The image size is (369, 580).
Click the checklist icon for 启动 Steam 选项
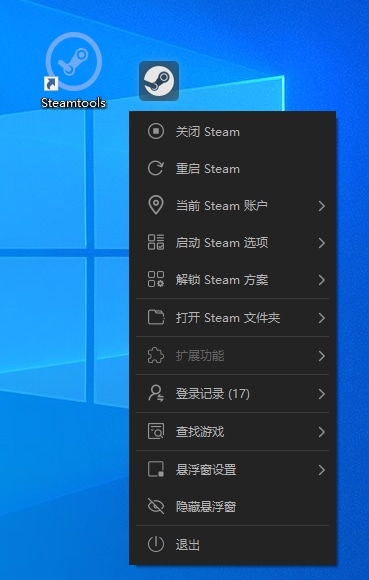156,242
